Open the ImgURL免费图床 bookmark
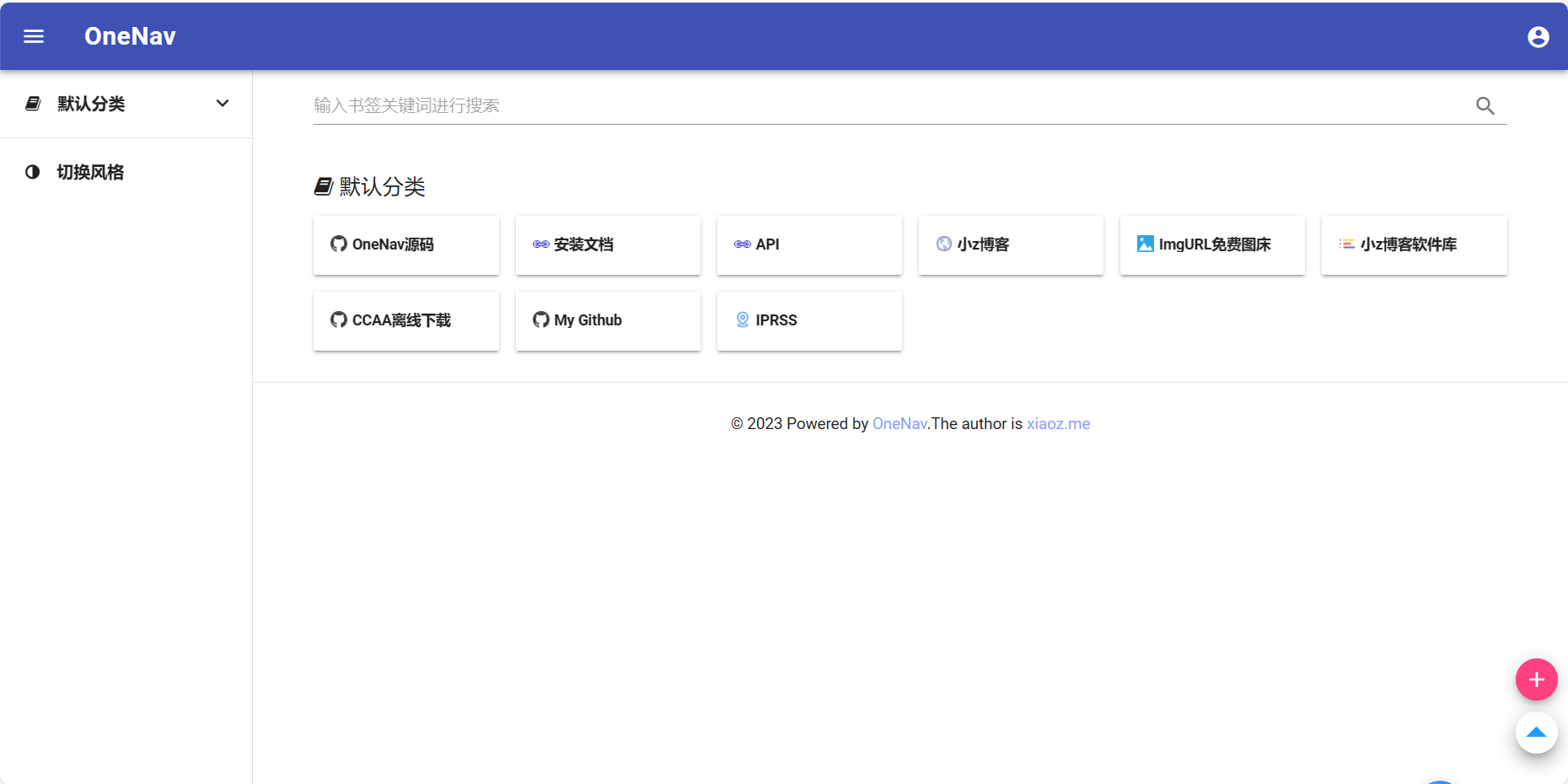Screen dimensions: 1568x784 (1212, 245)
